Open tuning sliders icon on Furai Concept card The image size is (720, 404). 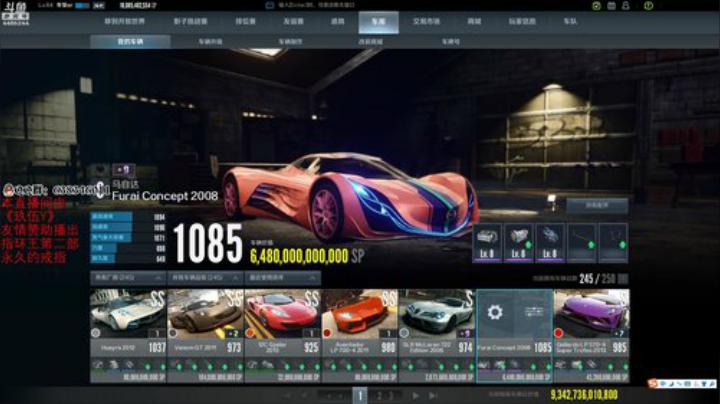534,312
